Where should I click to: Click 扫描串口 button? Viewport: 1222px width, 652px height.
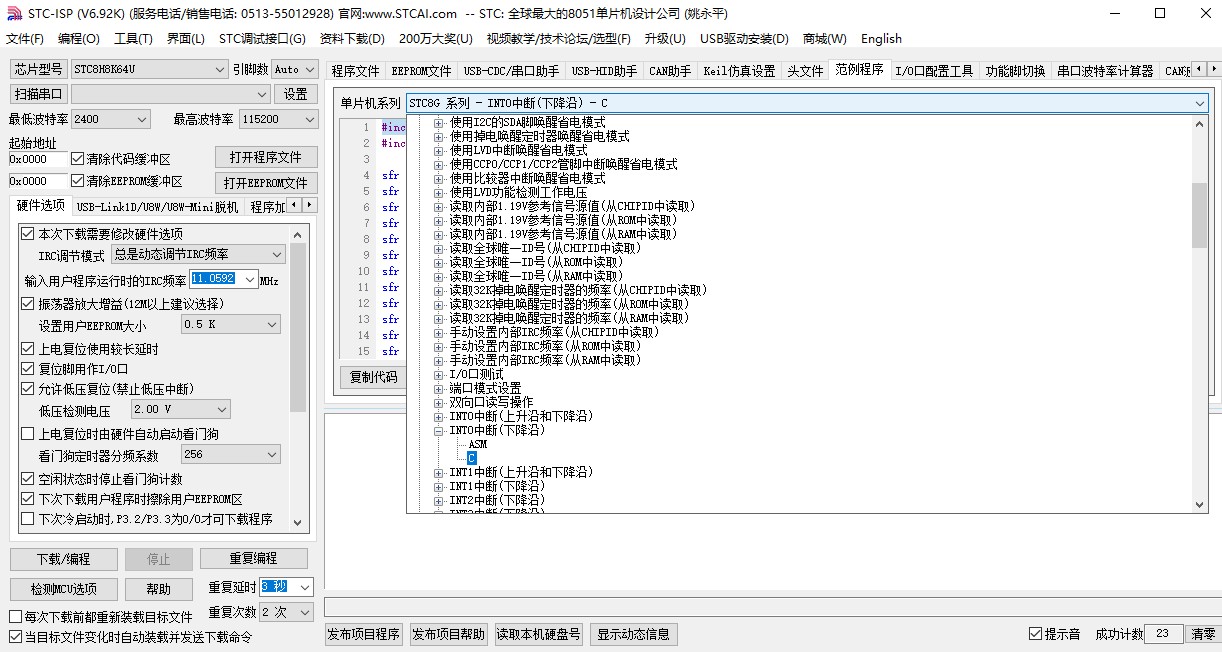click(x=38, y=94)
